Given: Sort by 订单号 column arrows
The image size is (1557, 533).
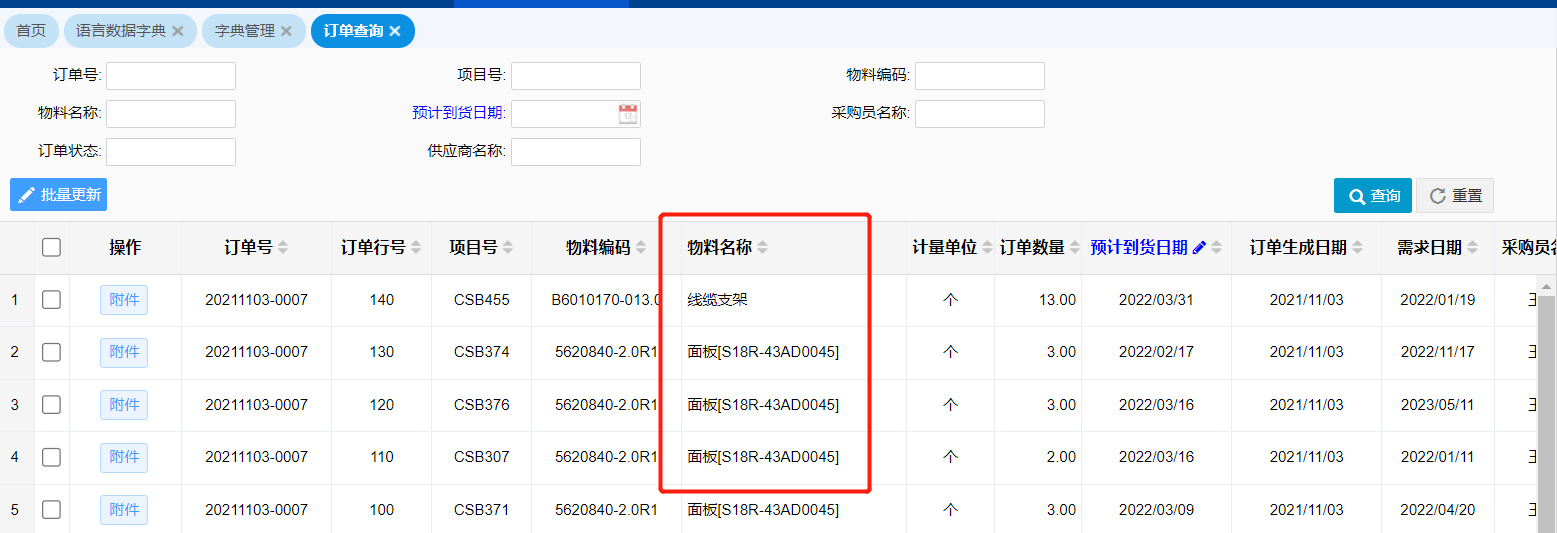Looking at the screenshot, I should [283, 248].
